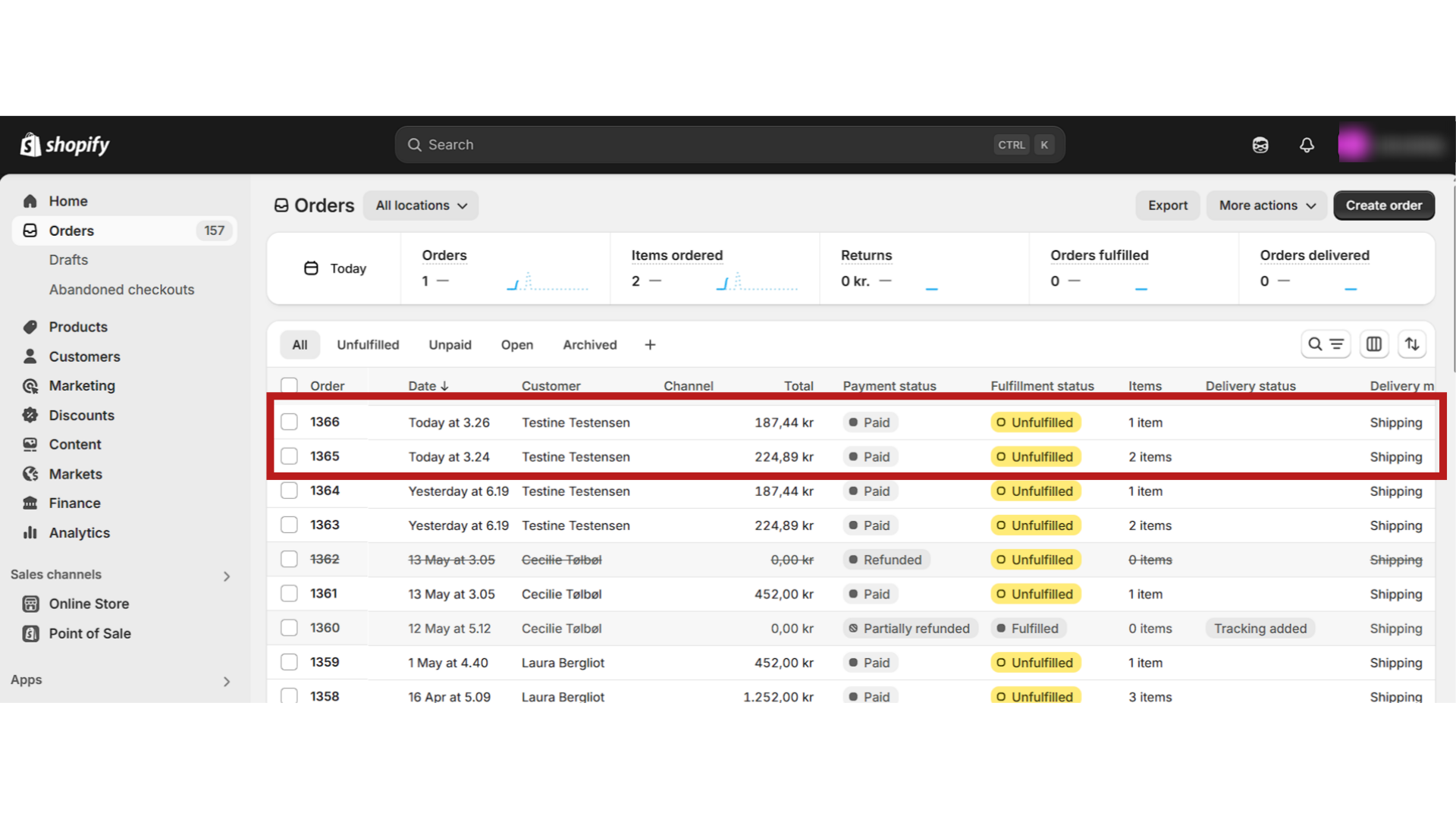Viewport: 1456px width, 819px height.
Task: Click the search and filter orders icon
Action: 1325,344
